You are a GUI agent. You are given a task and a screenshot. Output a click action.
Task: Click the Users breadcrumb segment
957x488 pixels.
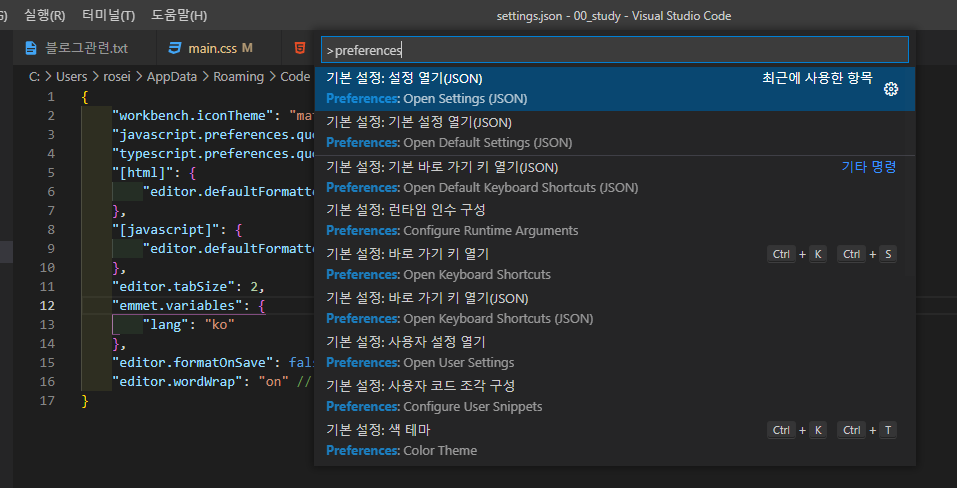tap(71, 77)
